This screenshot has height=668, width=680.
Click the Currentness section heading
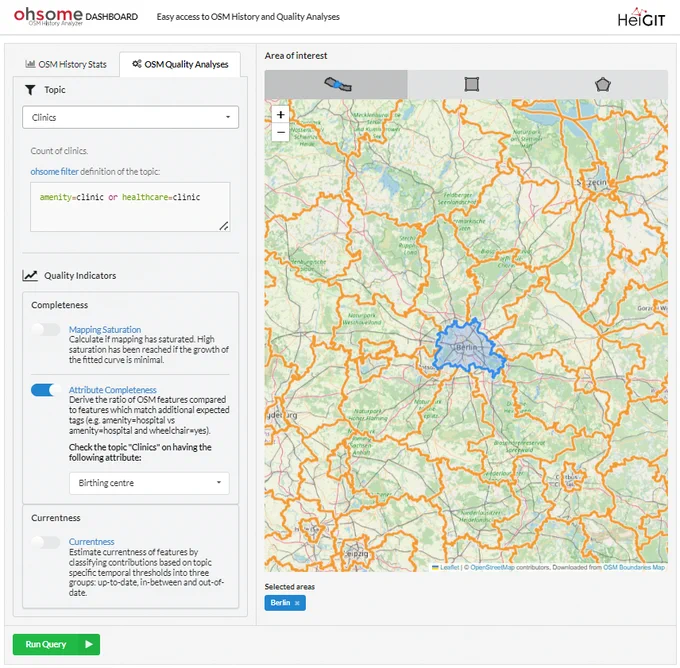click(56, 518)
